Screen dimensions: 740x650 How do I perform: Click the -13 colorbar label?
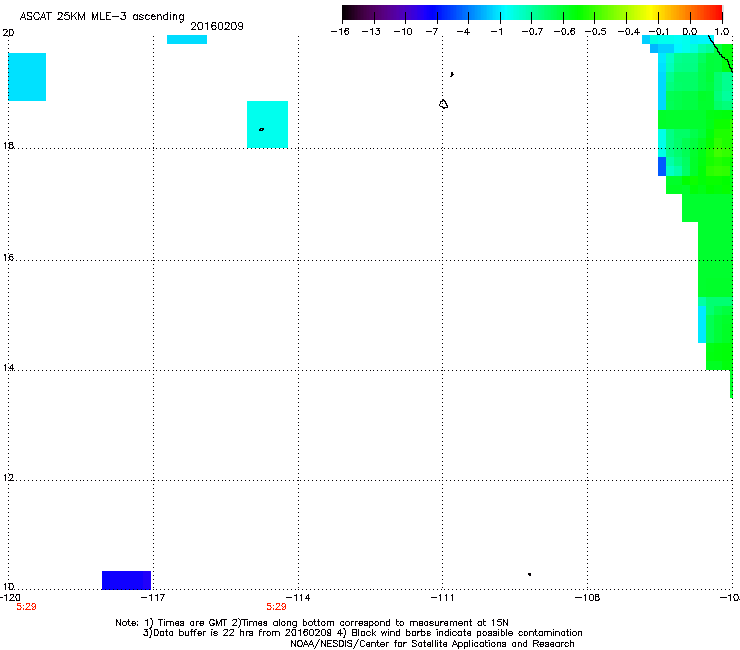371,32
